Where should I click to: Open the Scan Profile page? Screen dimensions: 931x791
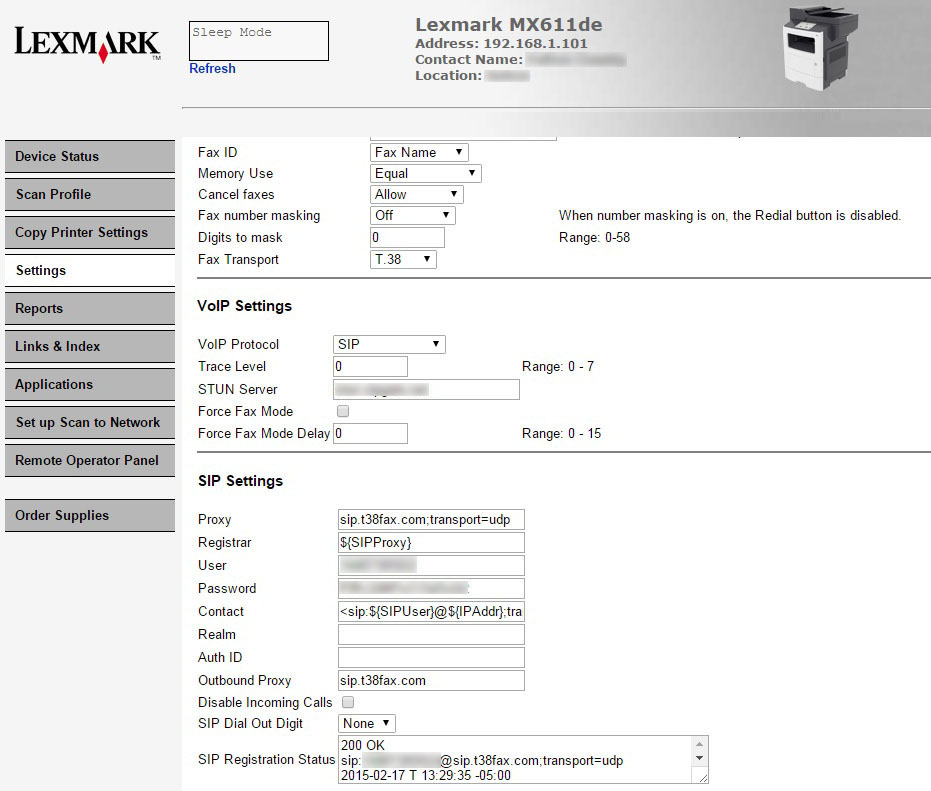click(x=90, y=194)
